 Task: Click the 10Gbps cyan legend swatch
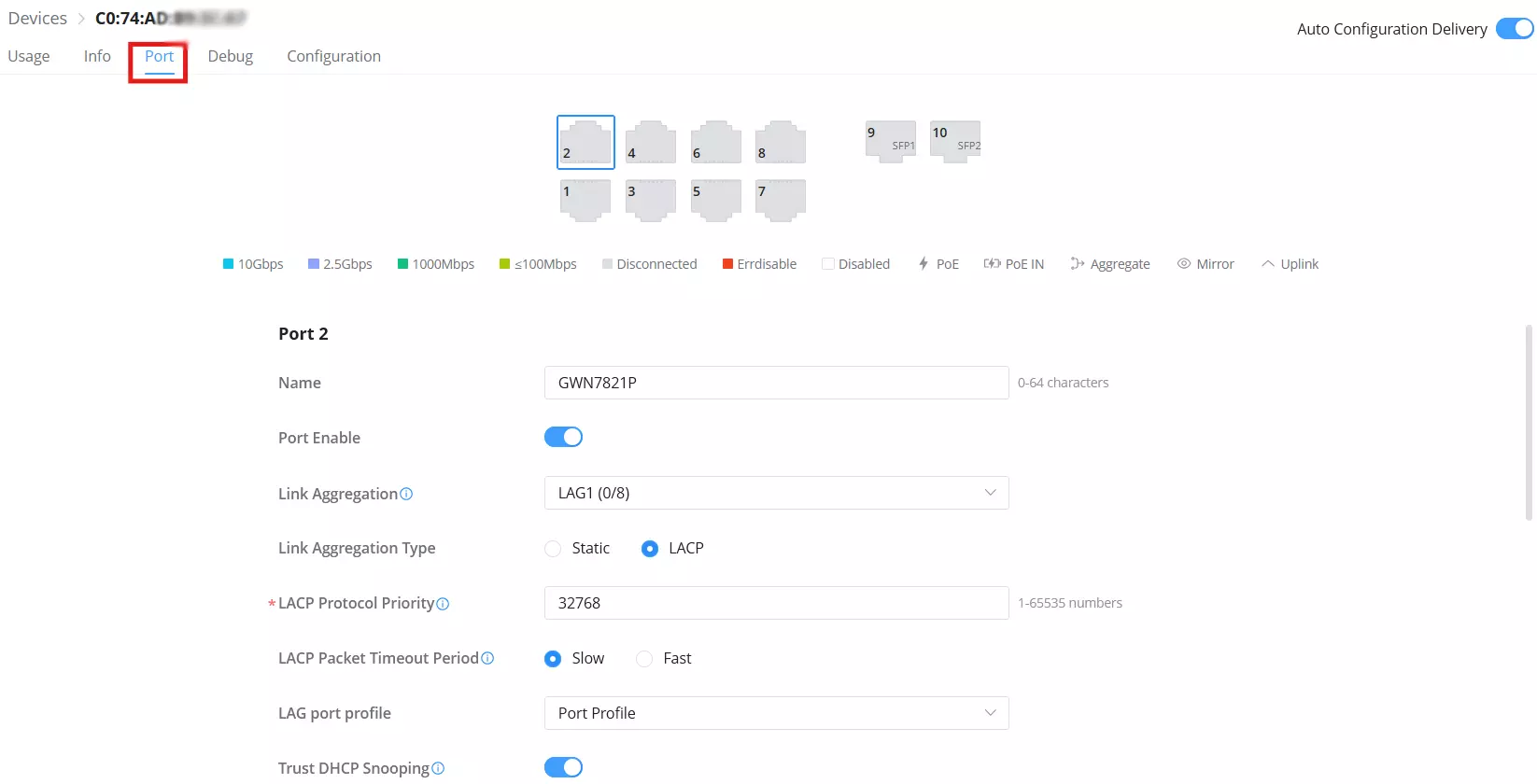[x=228, y=264]
